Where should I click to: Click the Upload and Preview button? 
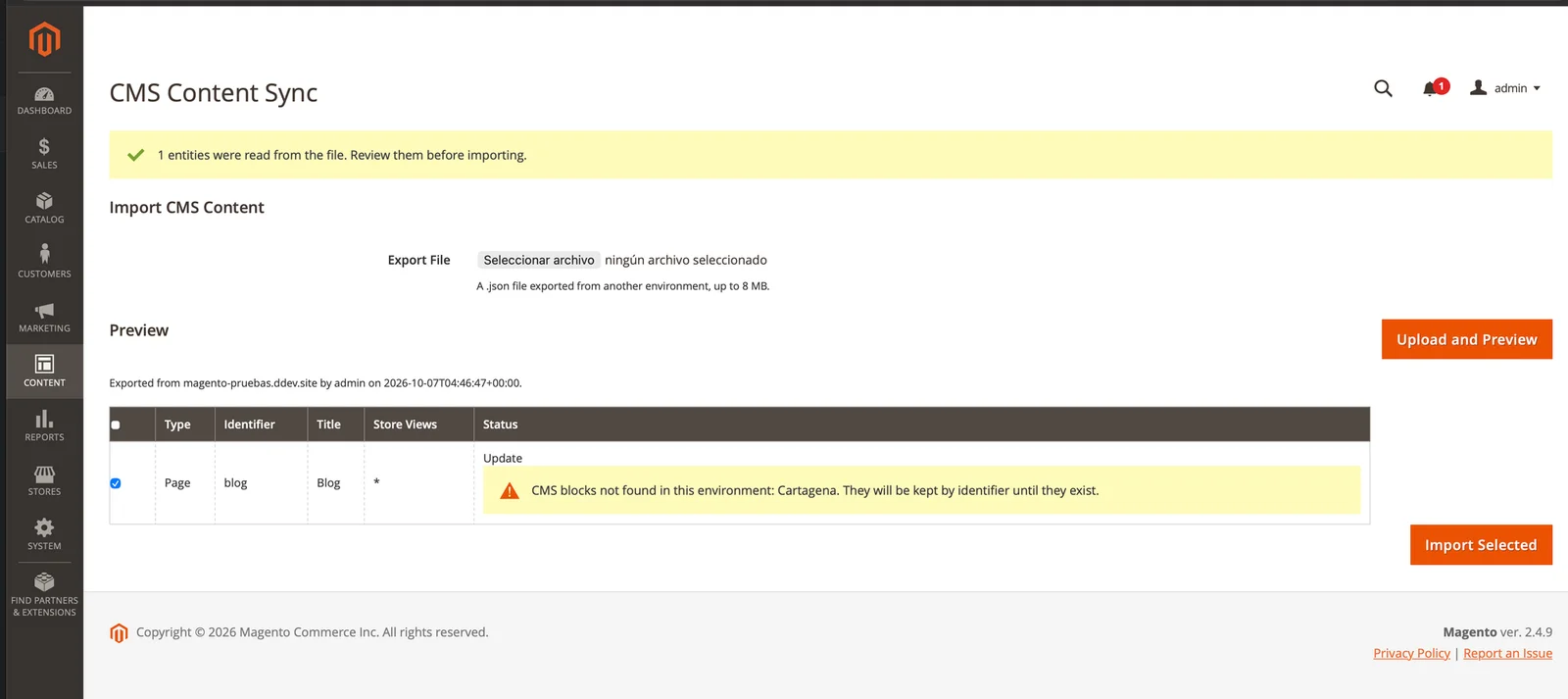click(x=1466, y=339)
